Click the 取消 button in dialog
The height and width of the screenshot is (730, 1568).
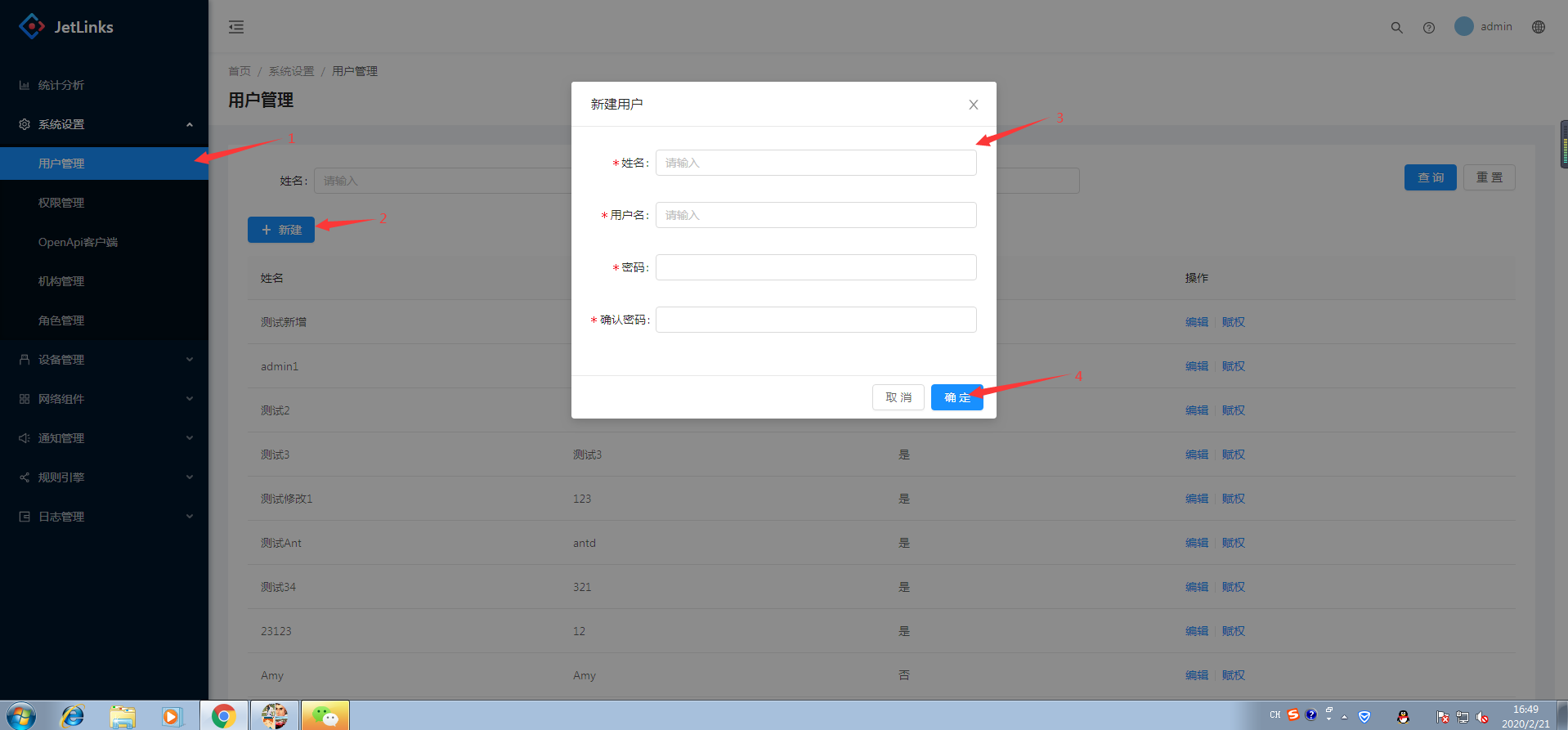[x=898, y=397]
